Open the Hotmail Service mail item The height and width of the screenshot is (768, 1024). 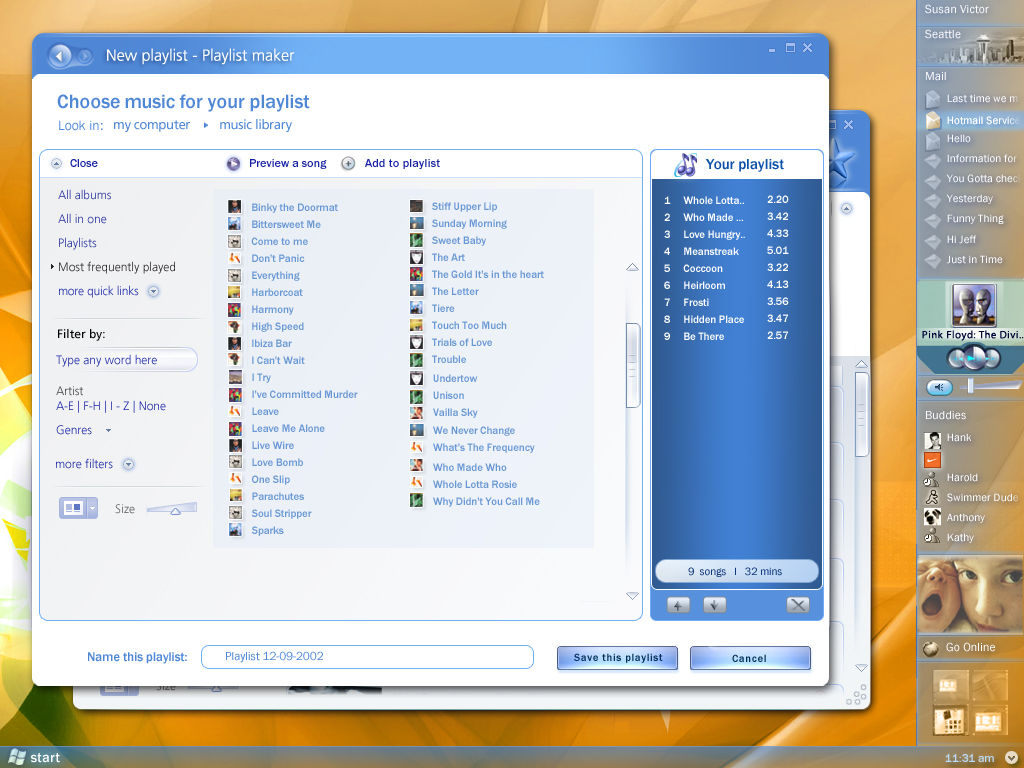(x=982, y=120)
